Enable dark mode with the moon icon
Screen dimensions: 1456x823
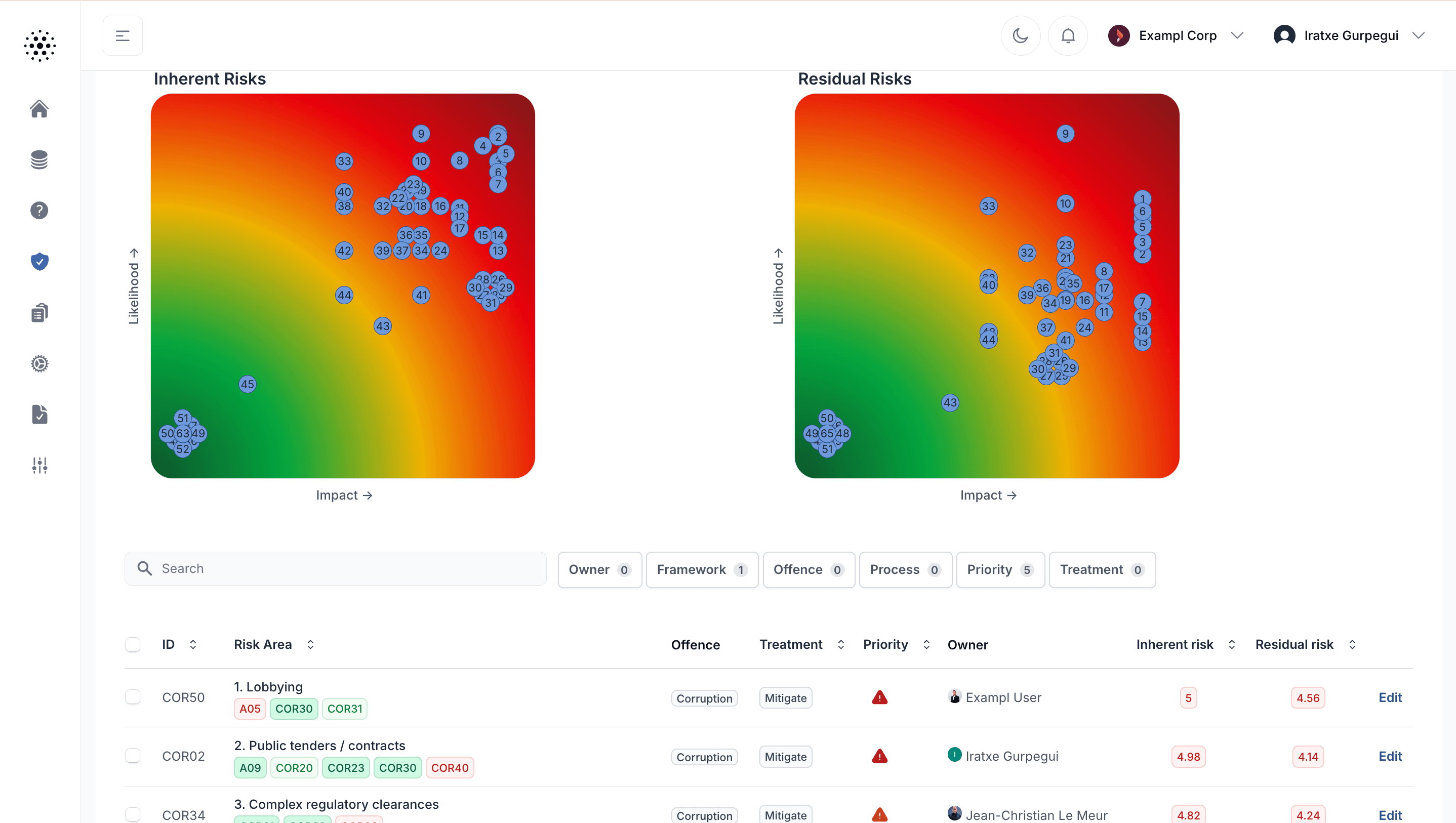(1020, 35)
